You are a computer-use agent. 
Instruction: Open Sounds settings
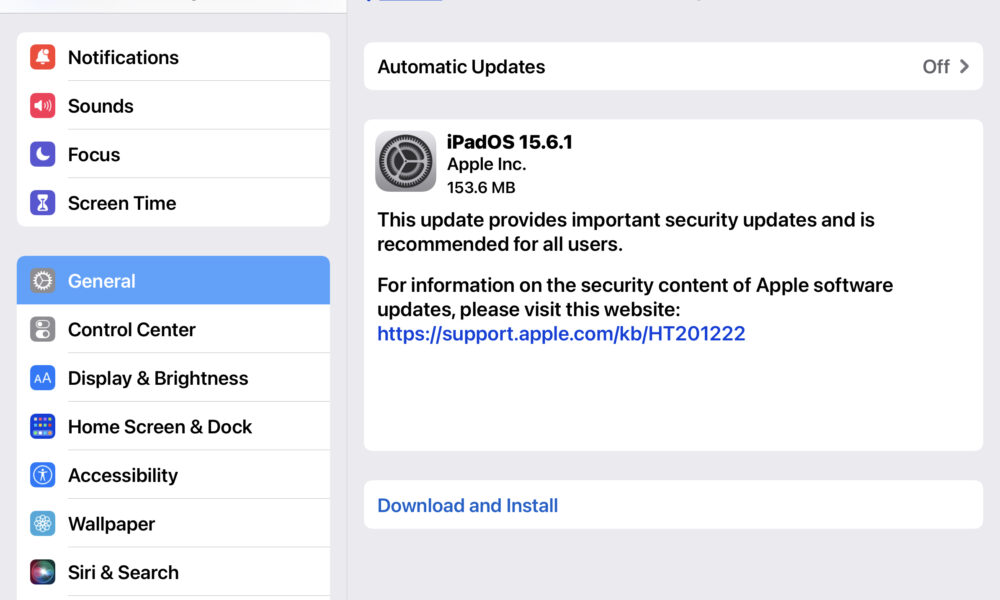173,106
